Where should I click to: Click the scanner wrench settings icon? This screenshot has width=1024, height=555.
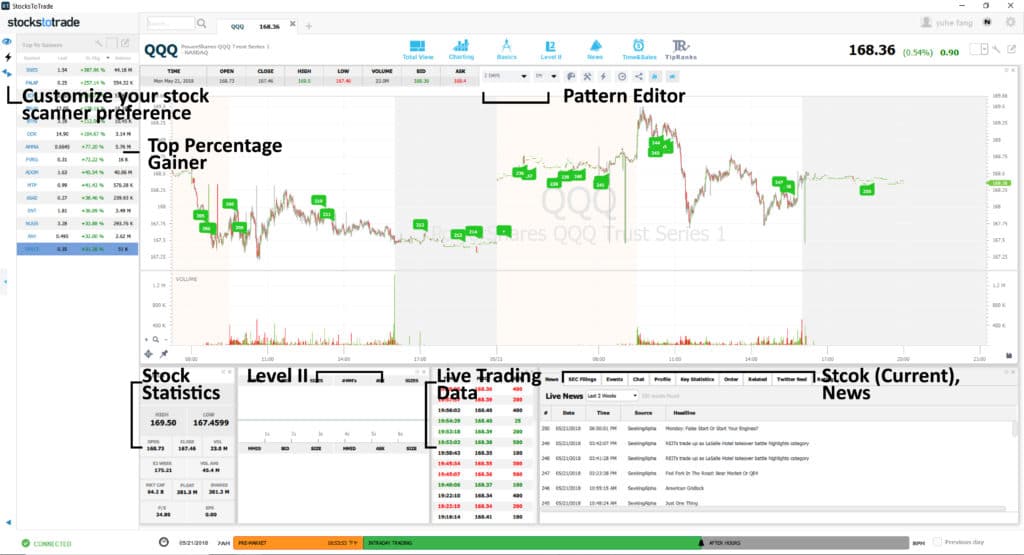point(99,44)
